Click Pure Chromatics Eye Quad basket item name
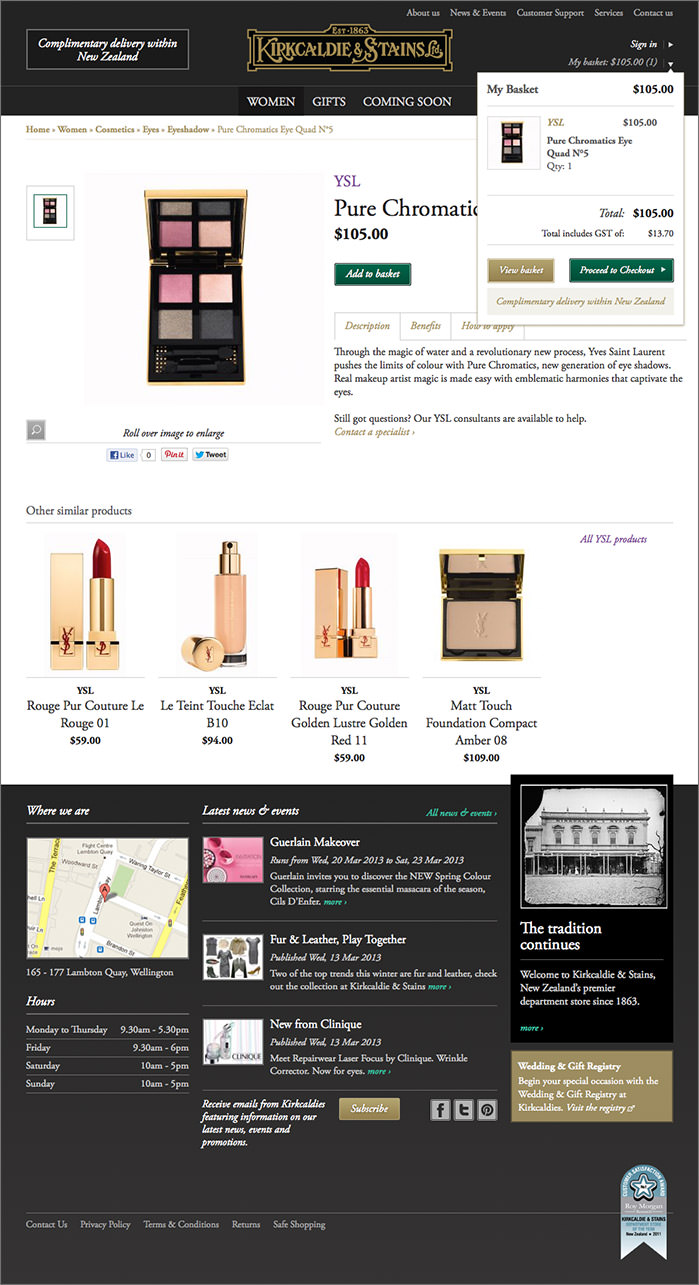 click(x=590, y=147)
